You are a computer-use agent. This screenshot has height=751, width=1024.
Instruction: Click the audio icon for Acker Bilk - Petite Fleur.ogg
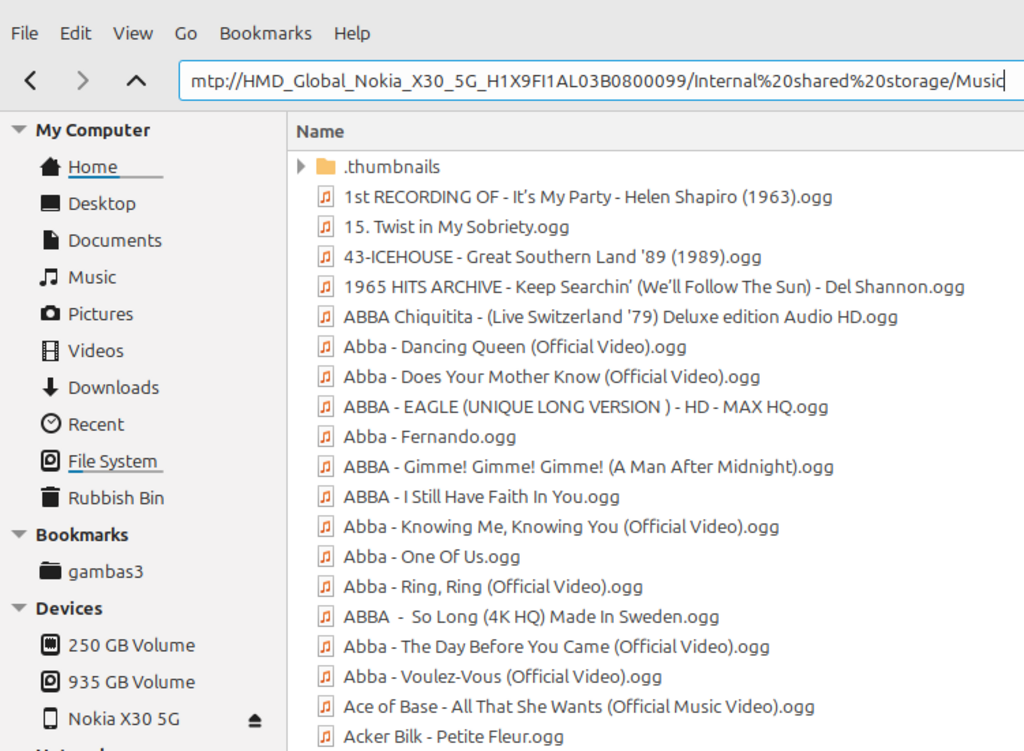coord(325,736)
